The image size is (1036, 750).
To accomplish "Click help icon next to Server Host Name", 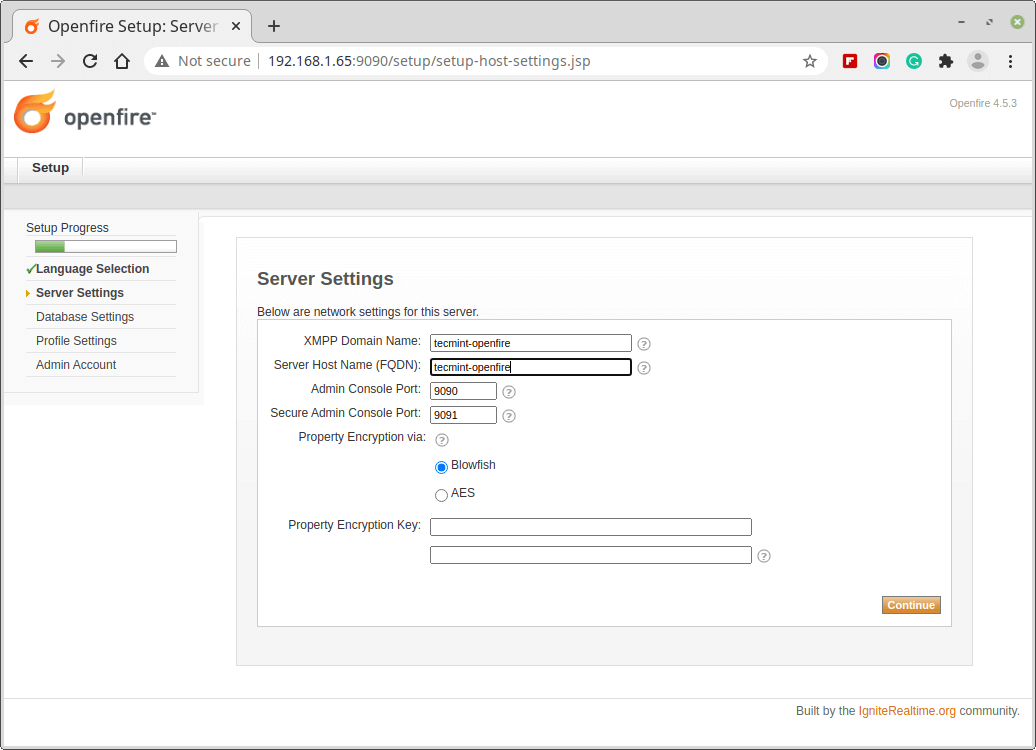I will tap(644, 368).
